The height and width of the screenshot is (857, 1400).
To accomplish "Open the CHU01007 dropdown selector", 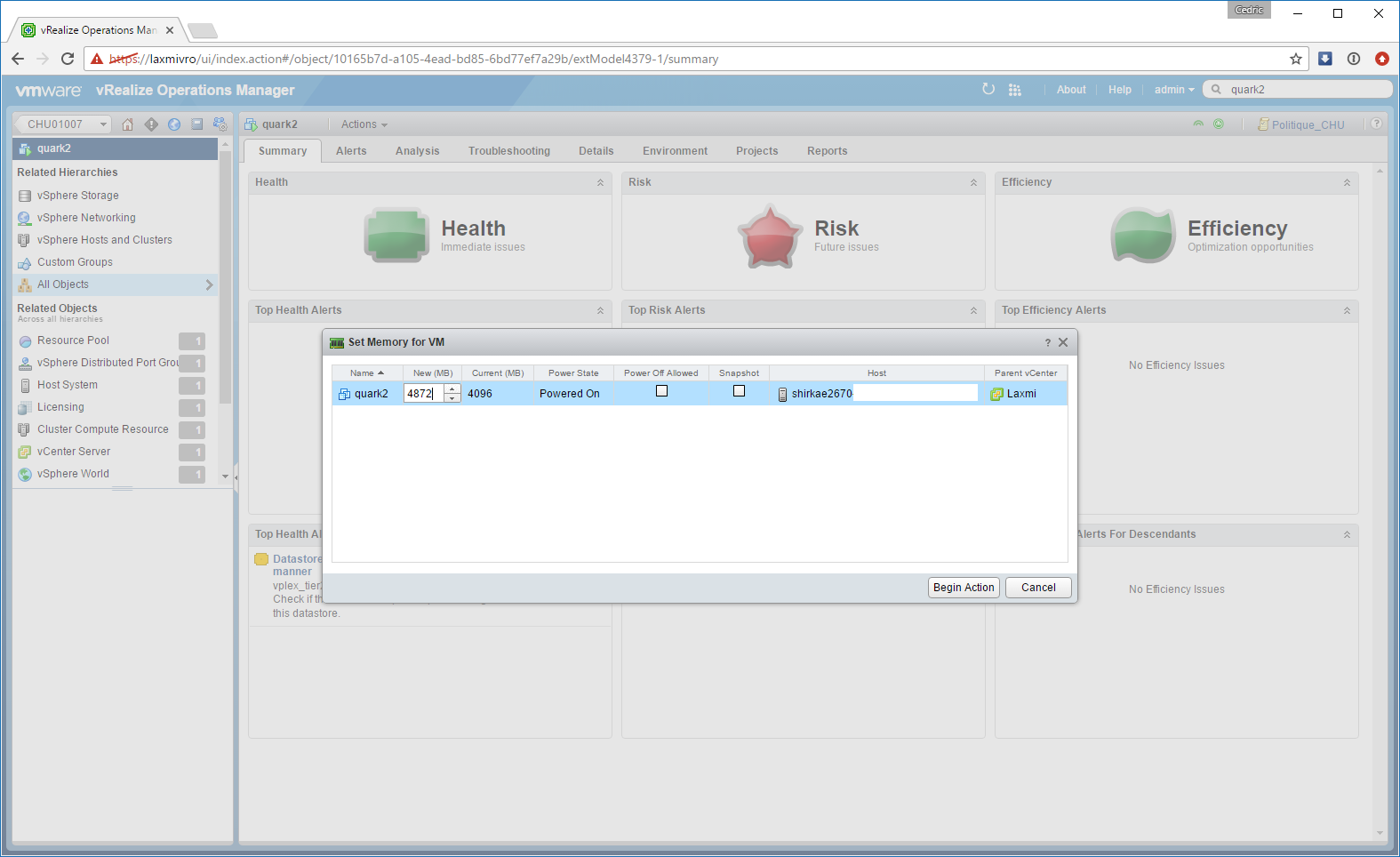I will [x=63, y=124].
